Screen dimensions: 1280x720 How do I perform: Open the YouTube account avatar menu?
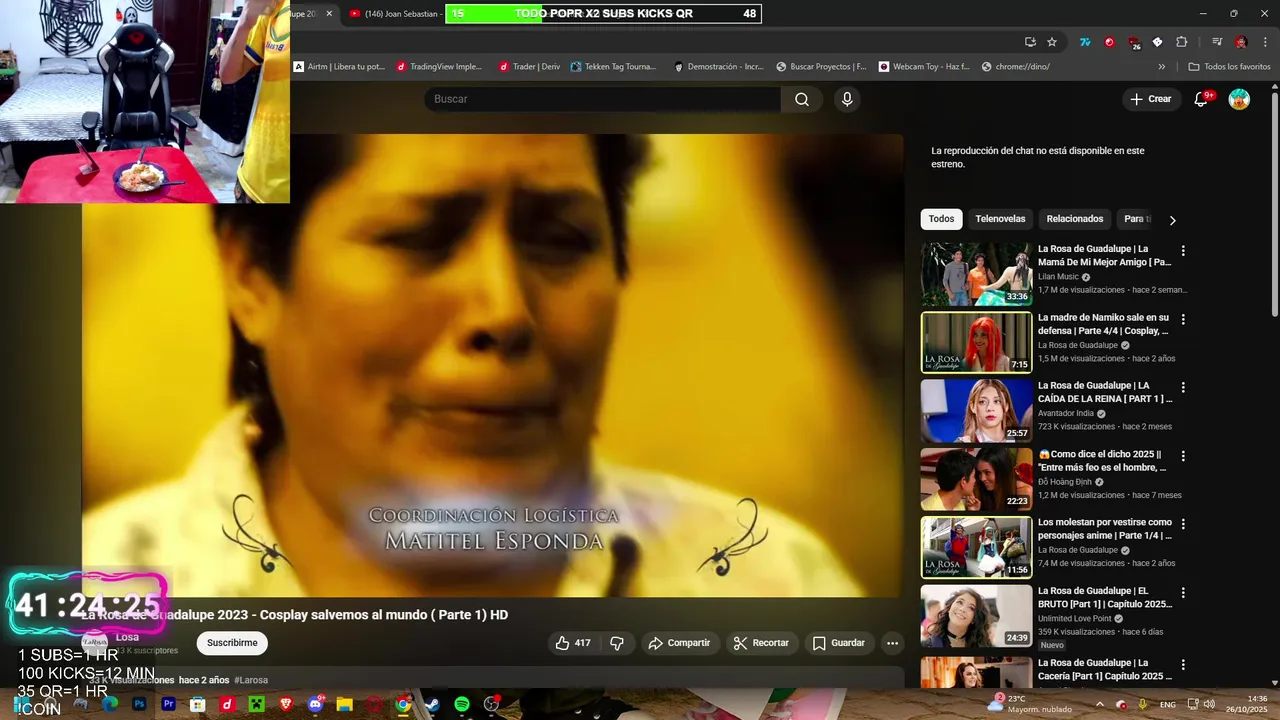1239,99
